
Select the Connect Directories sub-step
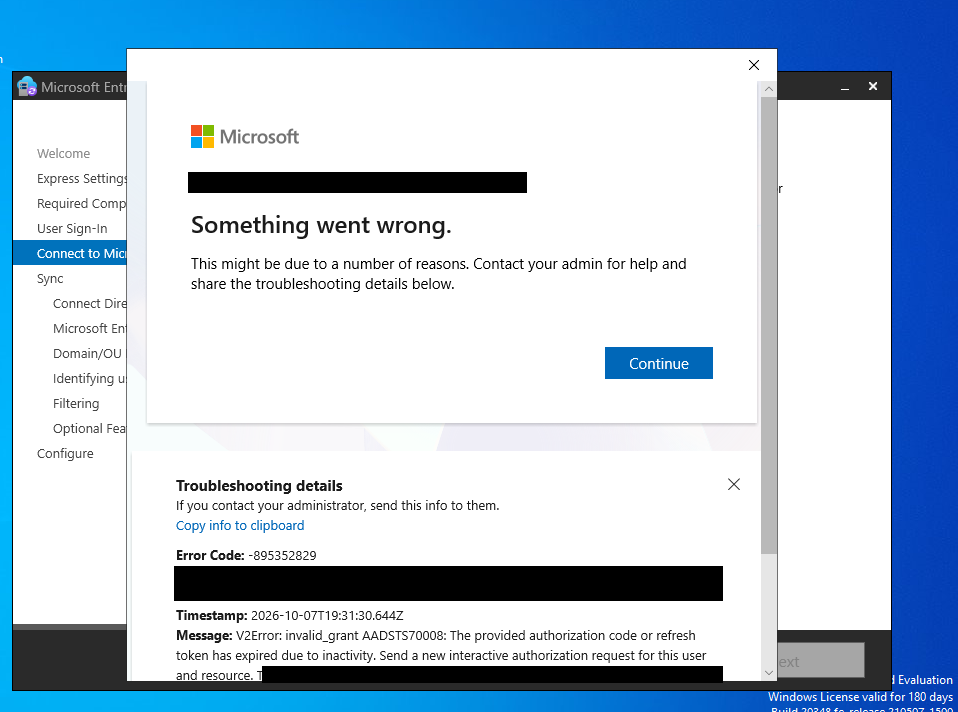click(89, 304)
